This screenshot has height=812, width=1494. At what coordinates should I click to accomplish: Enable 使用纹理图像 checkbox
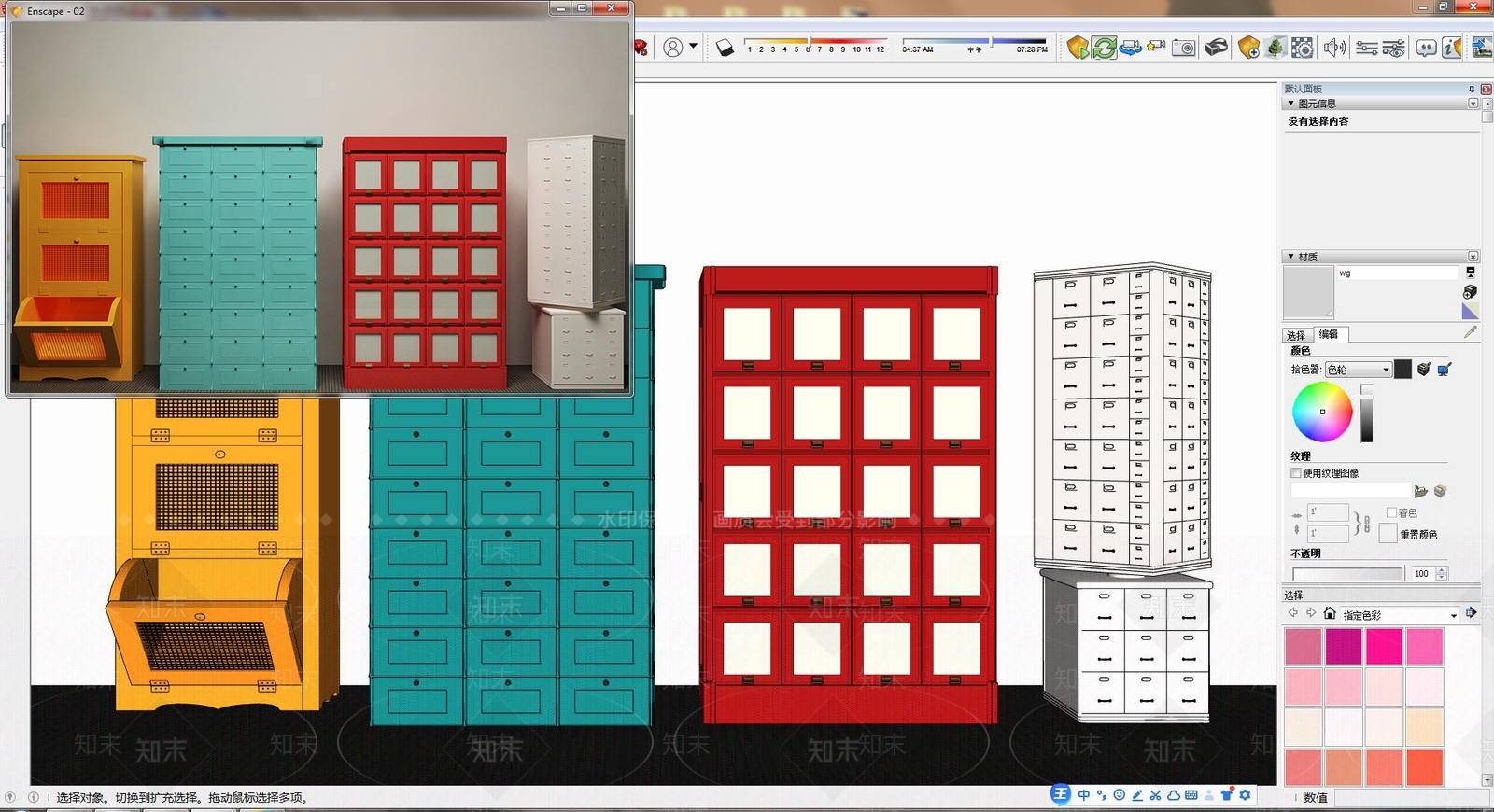[x=1296, y=473]
